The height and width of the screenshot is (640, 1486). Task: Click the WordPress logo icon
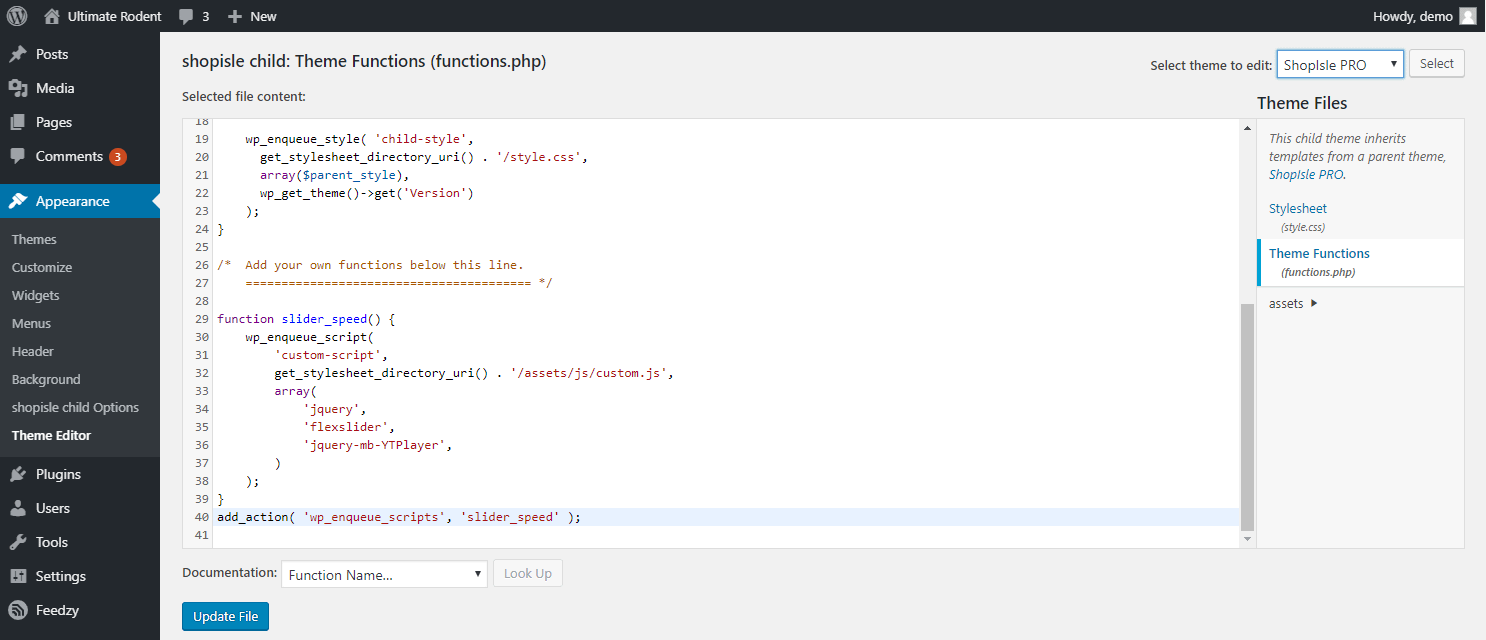(17, 16)
